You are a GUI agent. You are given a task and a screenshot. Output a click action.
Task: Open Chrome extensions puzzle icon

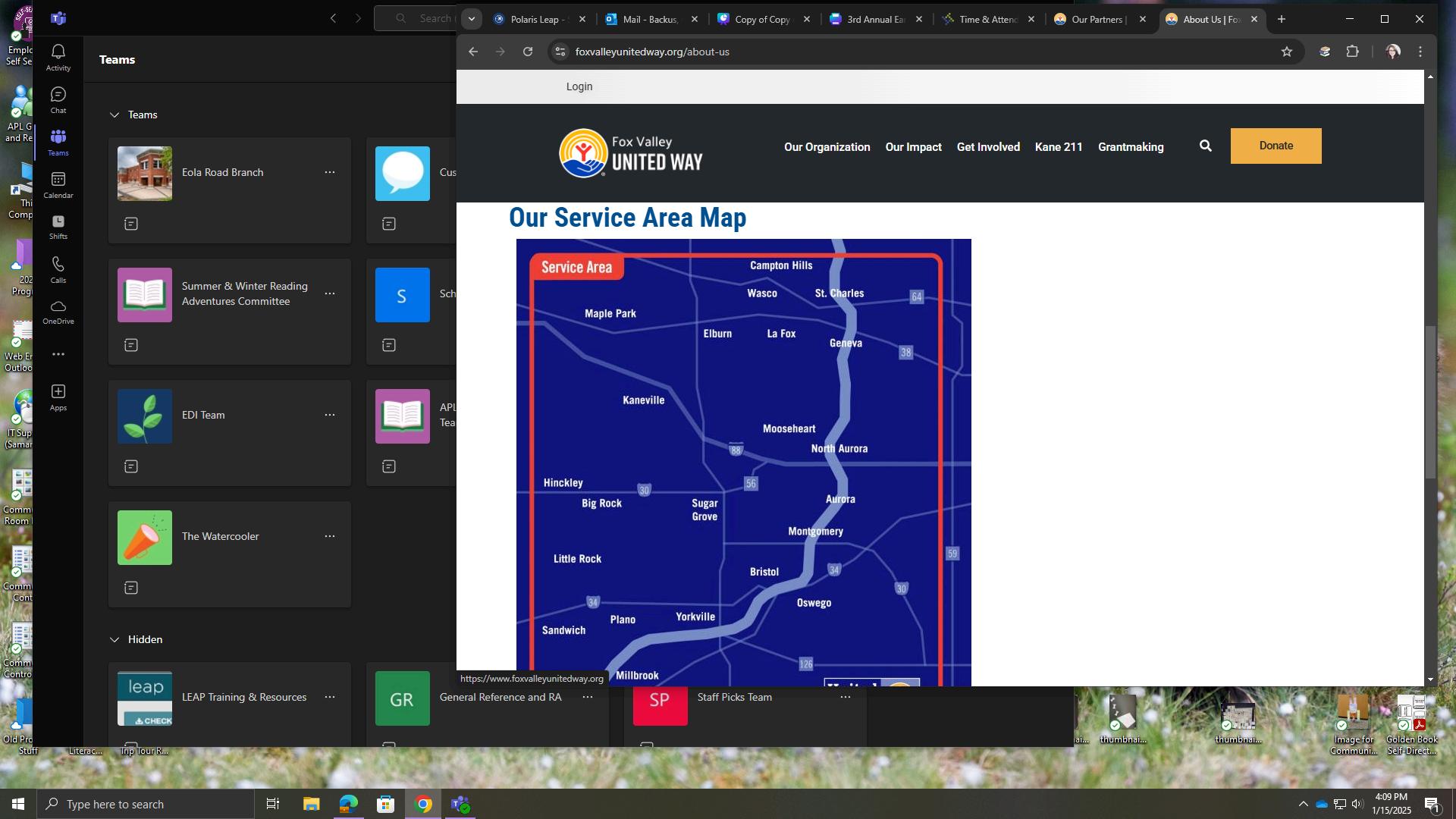tap(1352, 52)
